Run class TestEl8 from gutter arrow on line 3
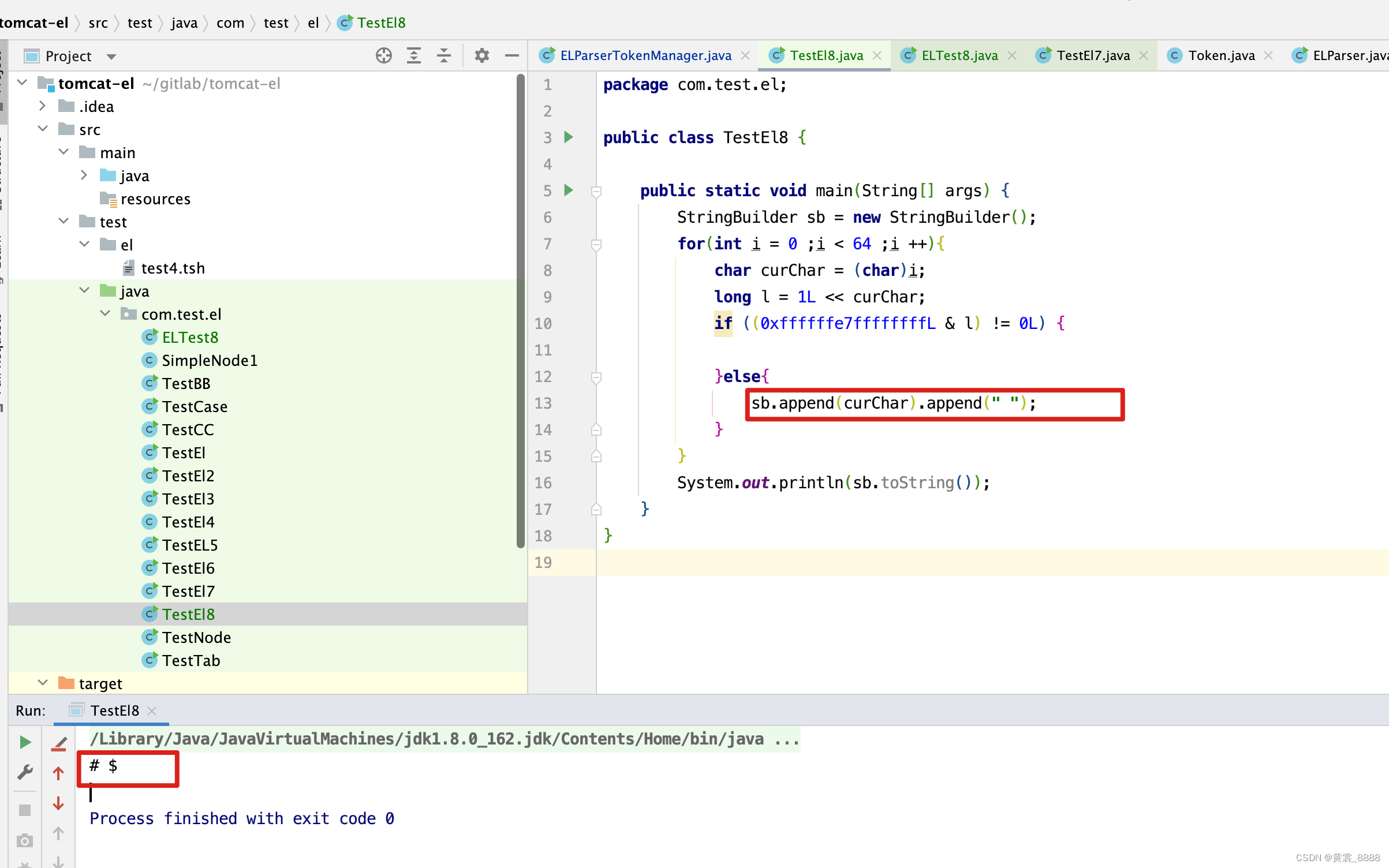This screenshot has height=868, width=1389. 569,137
